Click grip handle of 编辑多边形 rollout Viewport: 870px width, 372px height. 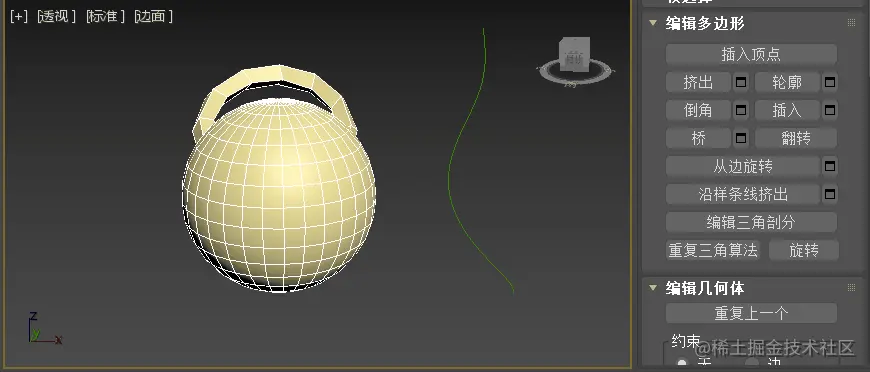[851, 23]
